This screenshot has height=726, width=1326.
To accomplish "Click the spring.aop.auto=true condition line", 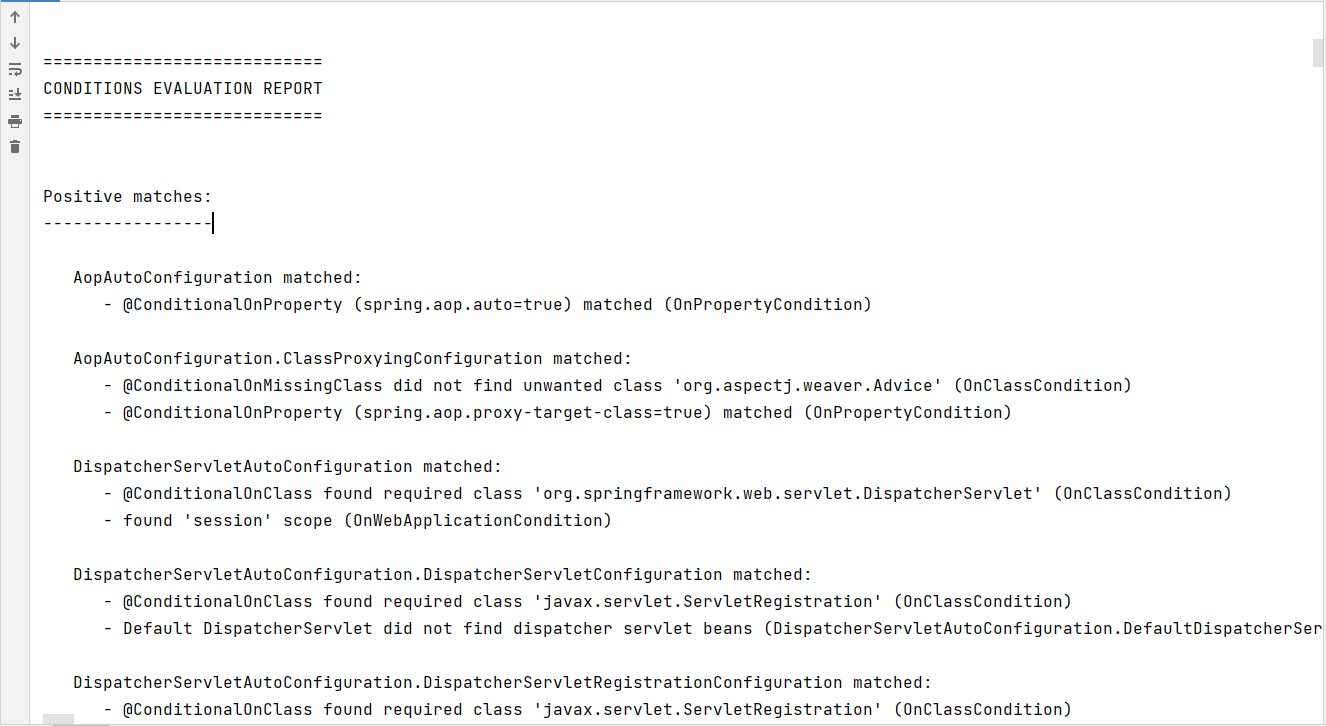I will 488,304.
